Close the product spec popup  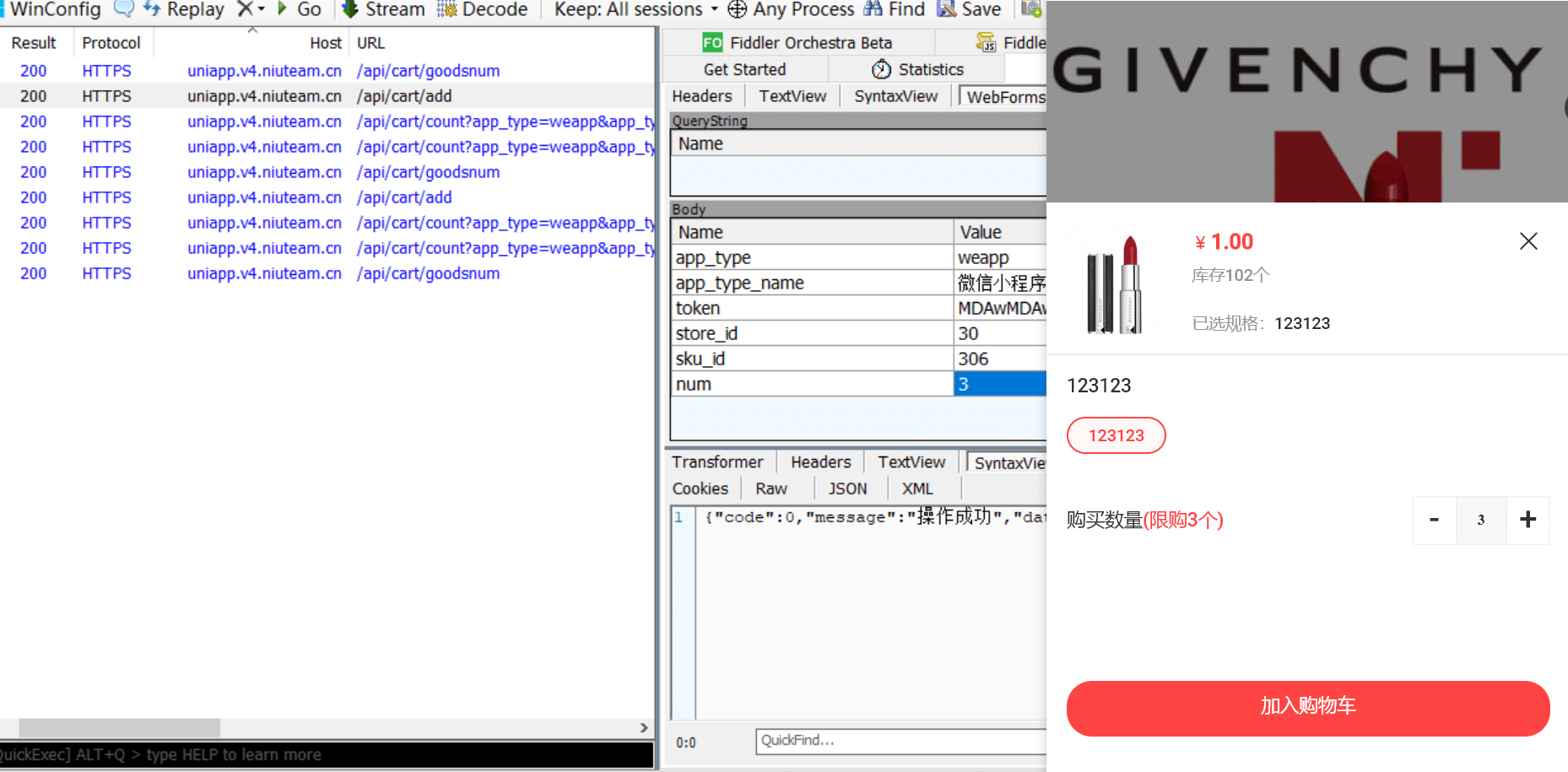[1528, 241]
